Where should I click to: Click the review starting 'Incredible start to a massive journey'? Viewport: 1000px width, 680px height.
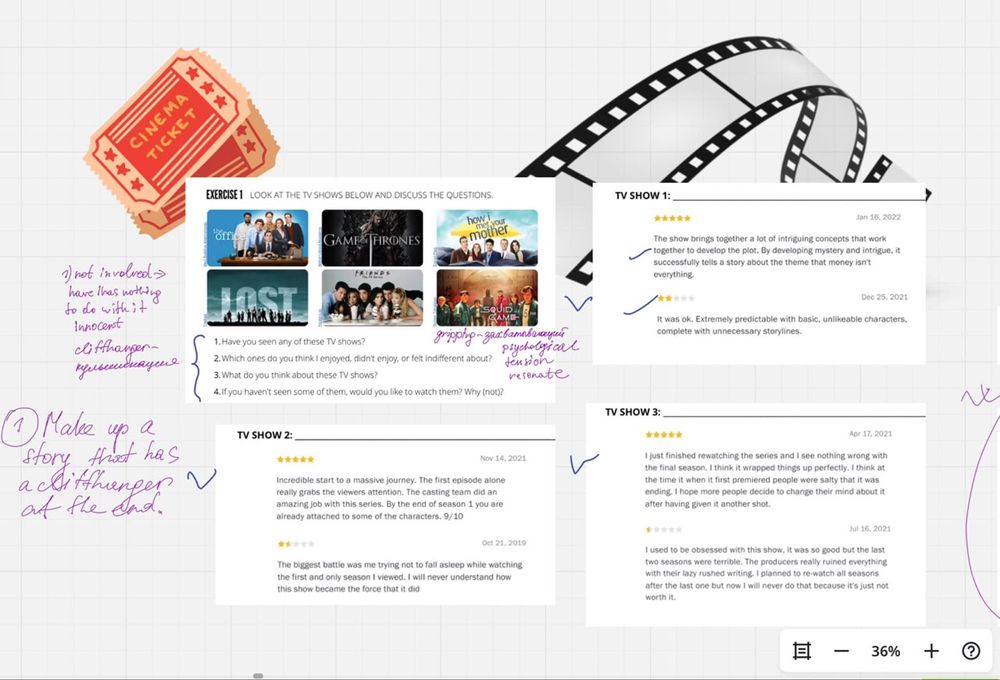point(391,498)
